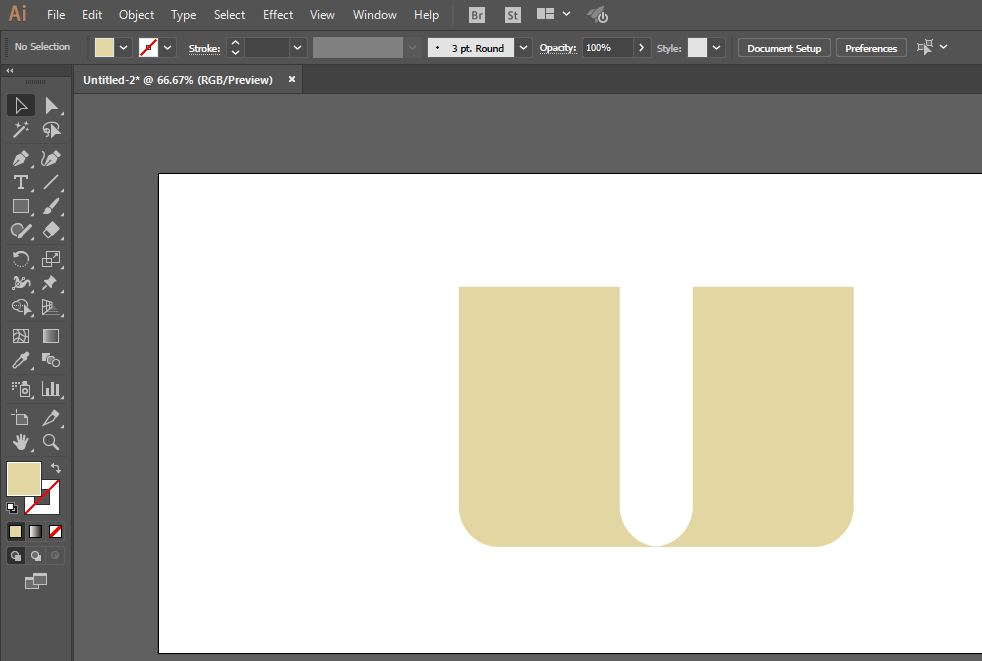This screenshot has width=982, height=661.
Task: Expand the Style dropdown arrow
Action: (716, 48)
